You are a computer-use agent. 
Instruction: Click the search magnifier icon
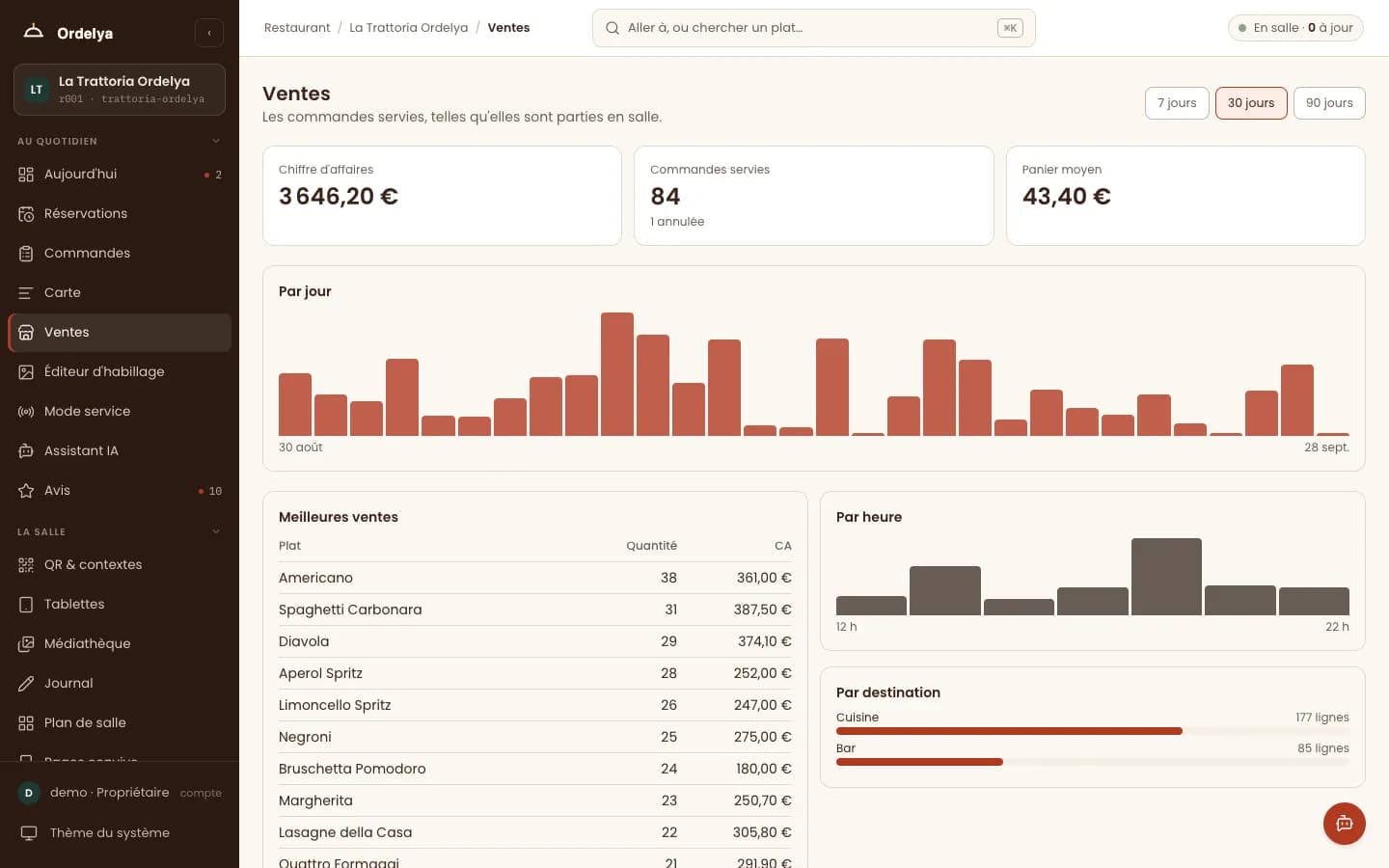(x=613, y=28)
